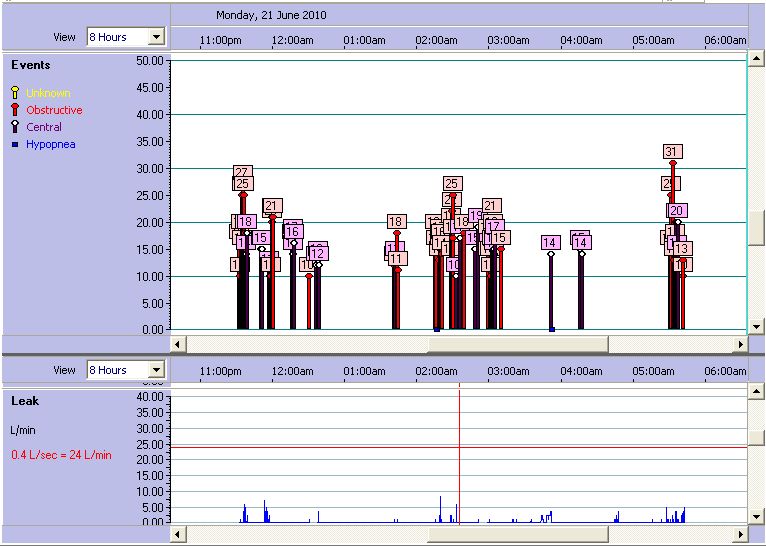Click Events chart horizontal scroll right arrow
766x546 pixels.
point(741,344)
